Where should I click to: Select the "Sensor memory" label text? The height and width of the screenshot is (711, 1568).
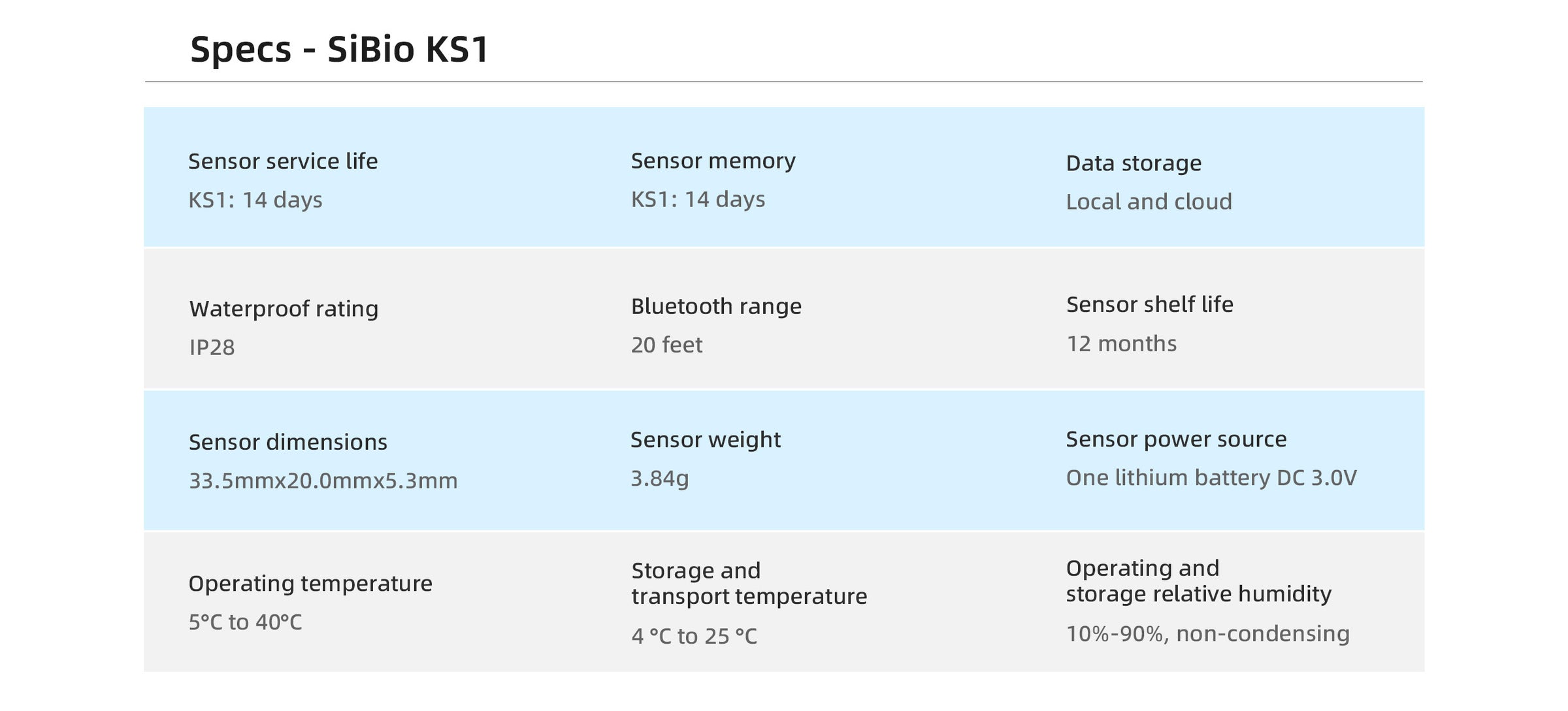(x=713, y=161)
